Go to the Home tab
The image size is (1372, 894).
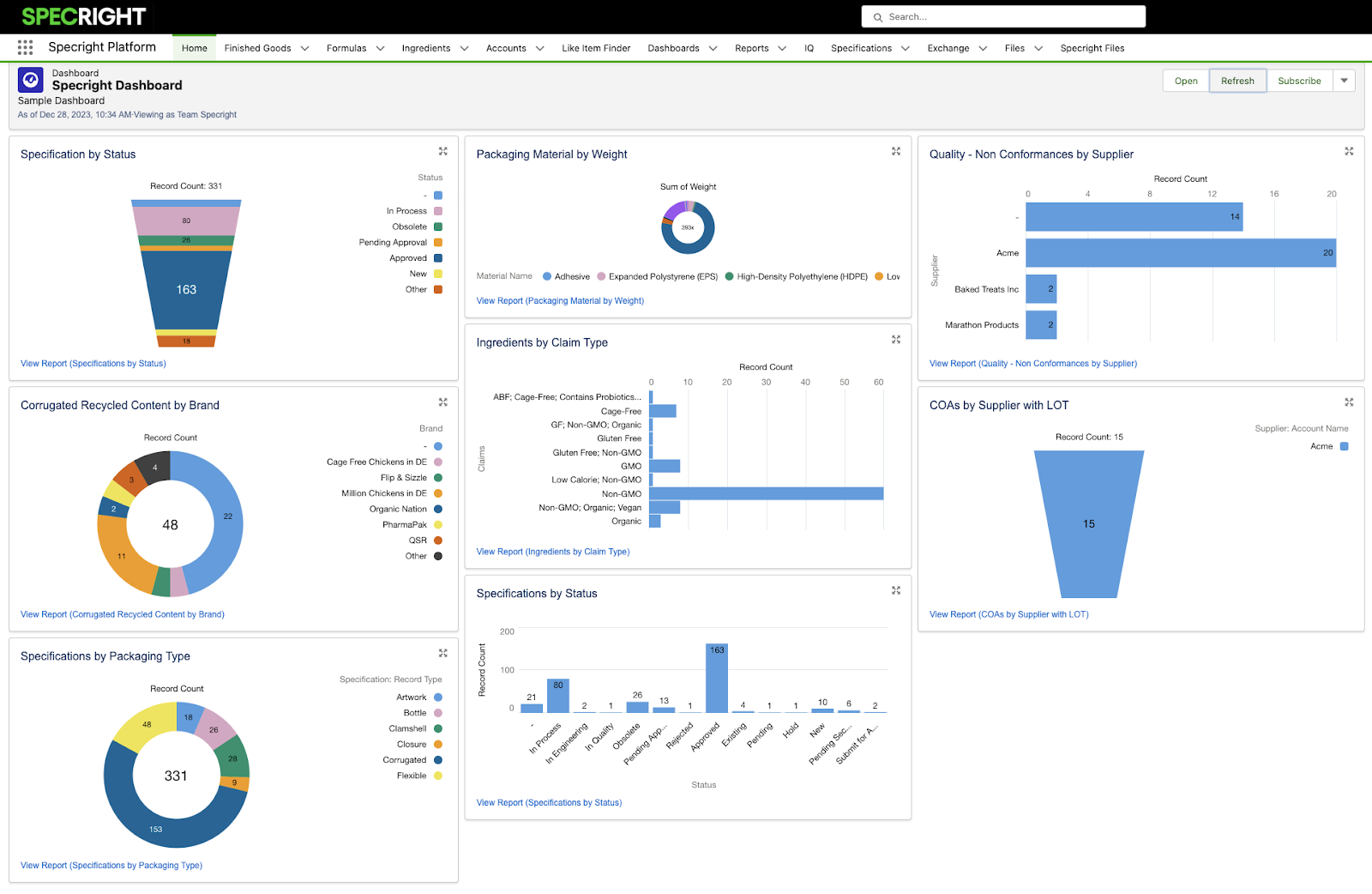[195, 48]
